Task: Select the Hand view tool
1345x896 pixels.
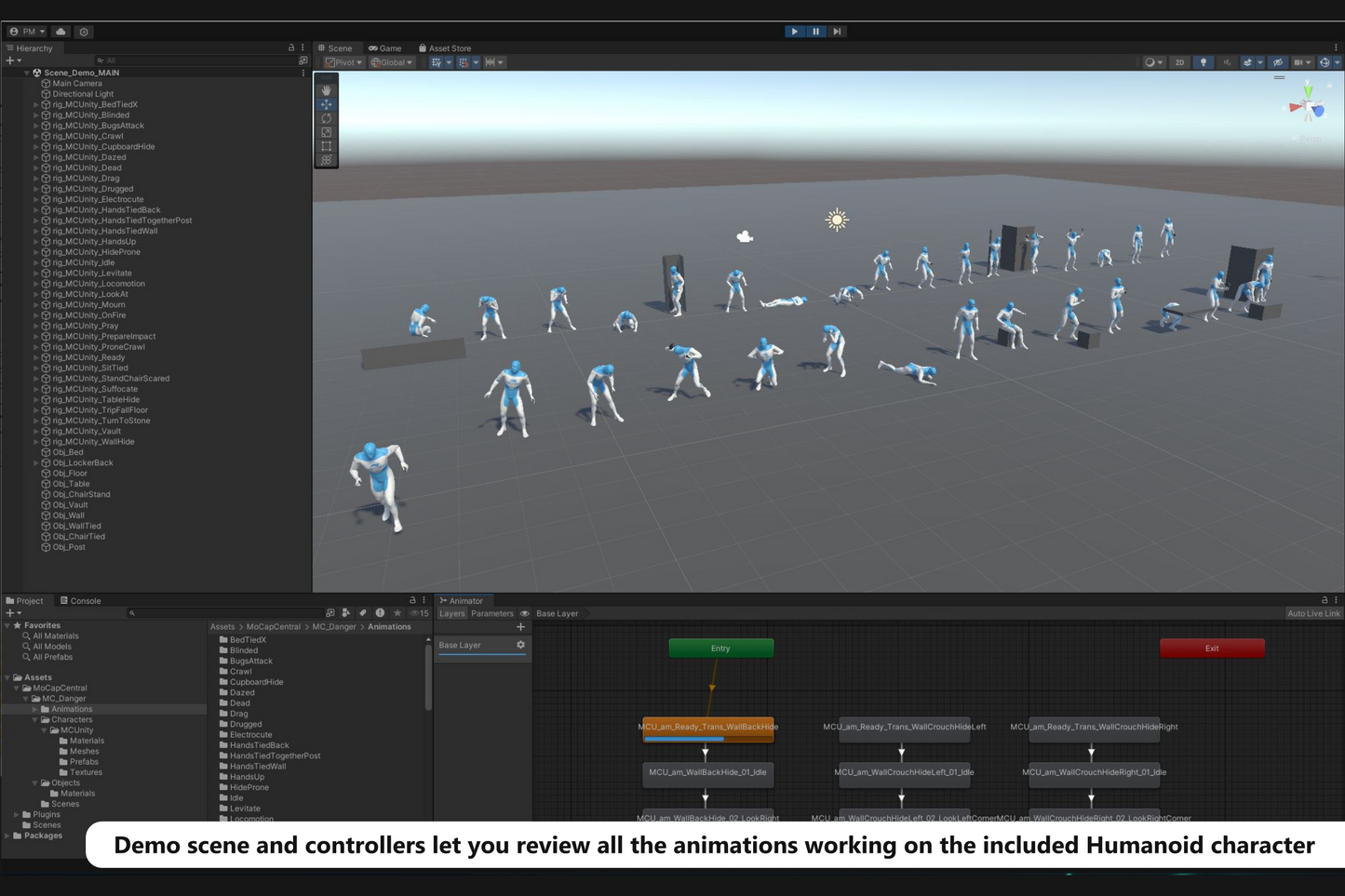Action: tap(326, 89)
